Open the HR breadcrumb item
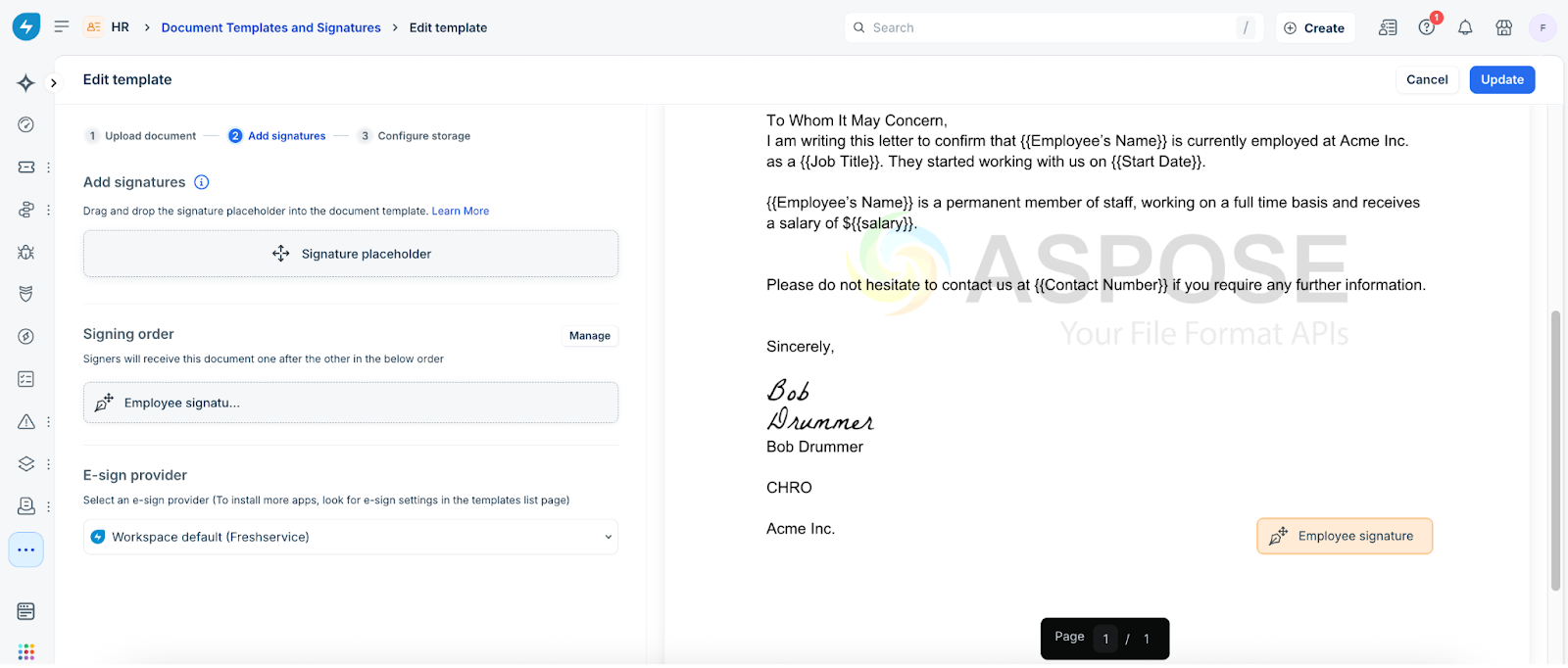Screen dimensions: 1568x668 (121, 27)
